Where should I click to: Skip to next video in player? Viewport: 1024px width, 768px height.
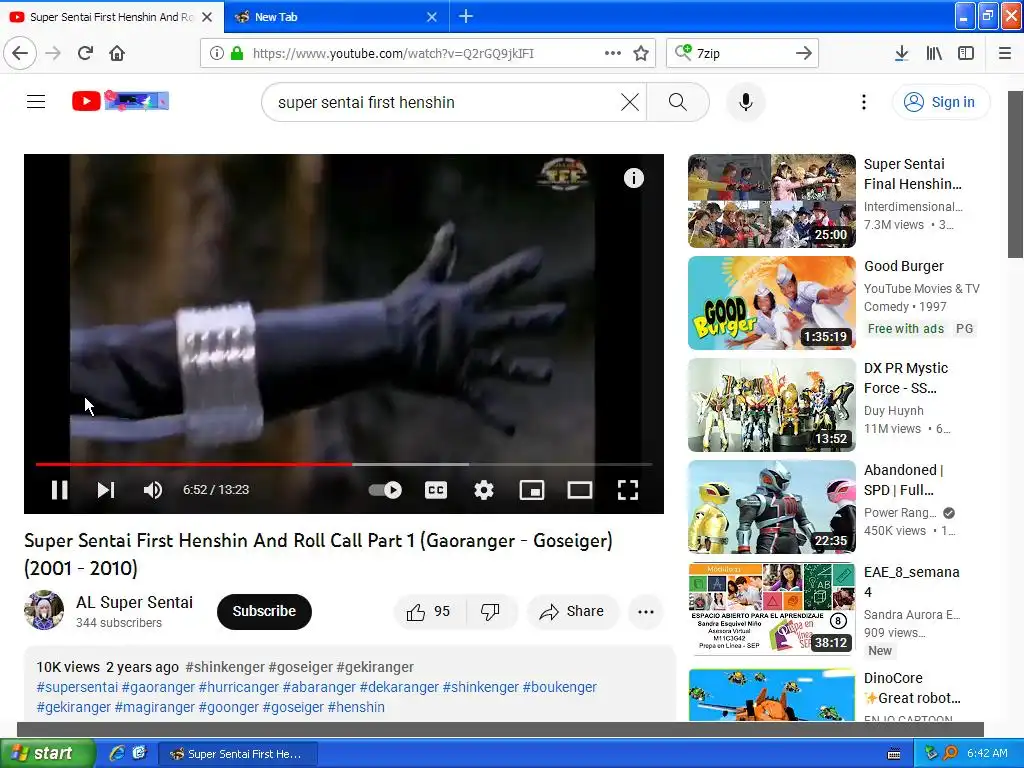coord(106,490)
